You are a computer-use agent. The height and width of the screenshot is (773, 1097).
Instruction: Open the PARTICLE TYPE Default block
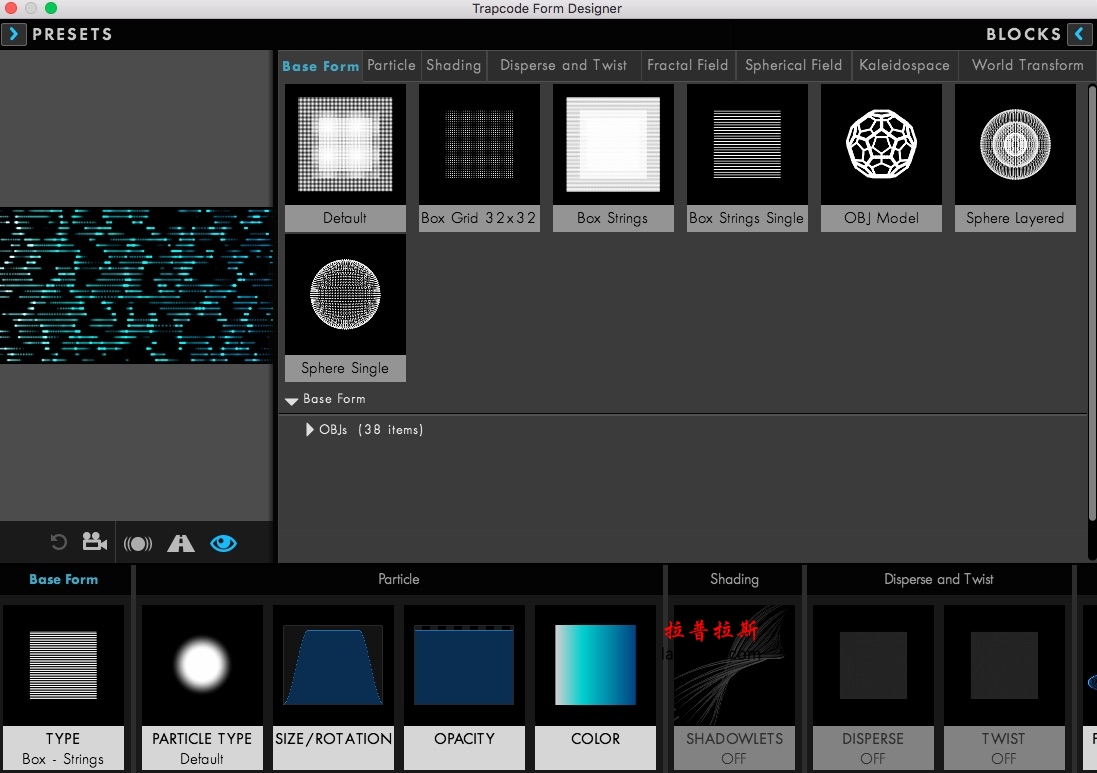coord(202,687)
